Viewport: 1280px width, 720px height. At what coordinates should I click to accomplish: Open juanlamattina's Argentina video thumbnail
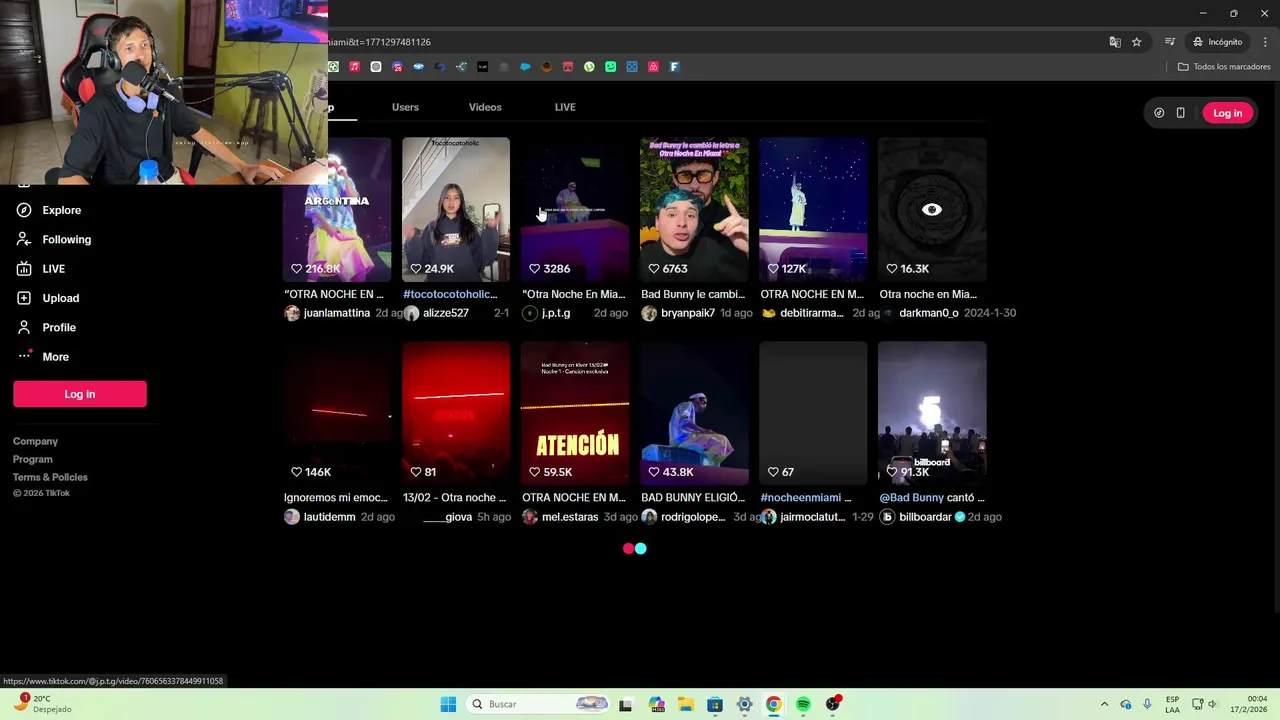click(337, 209)
